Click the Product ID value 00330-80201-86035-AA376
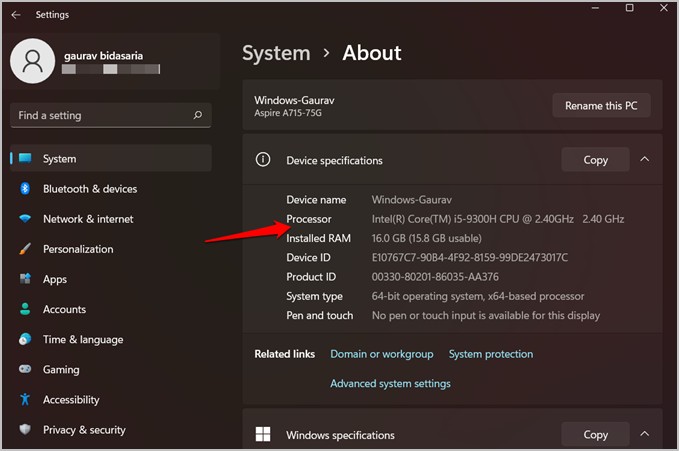679x451 pixels. click(435, 276)
